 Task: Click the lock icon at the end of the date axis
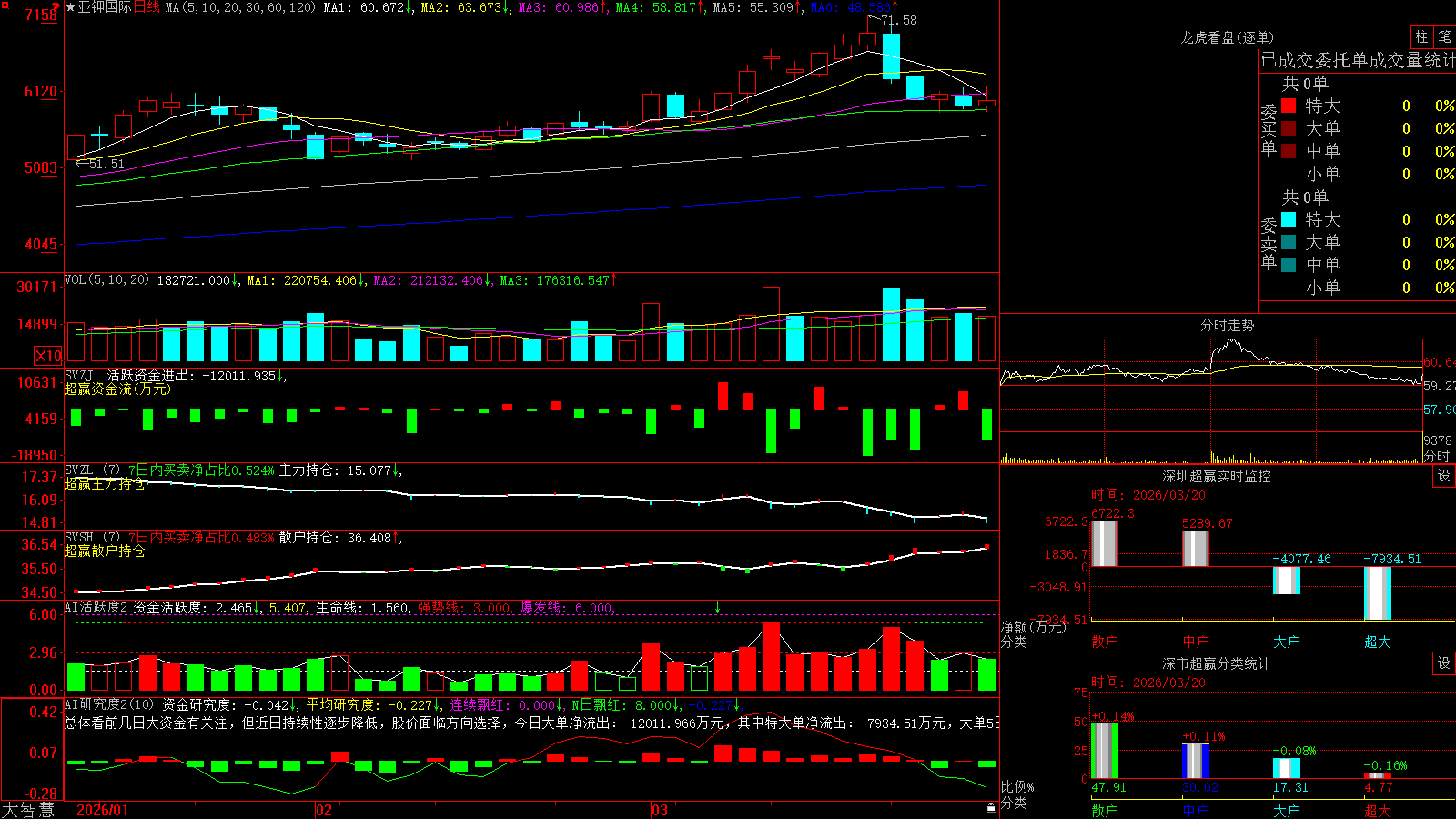click(x=992, y=808)
